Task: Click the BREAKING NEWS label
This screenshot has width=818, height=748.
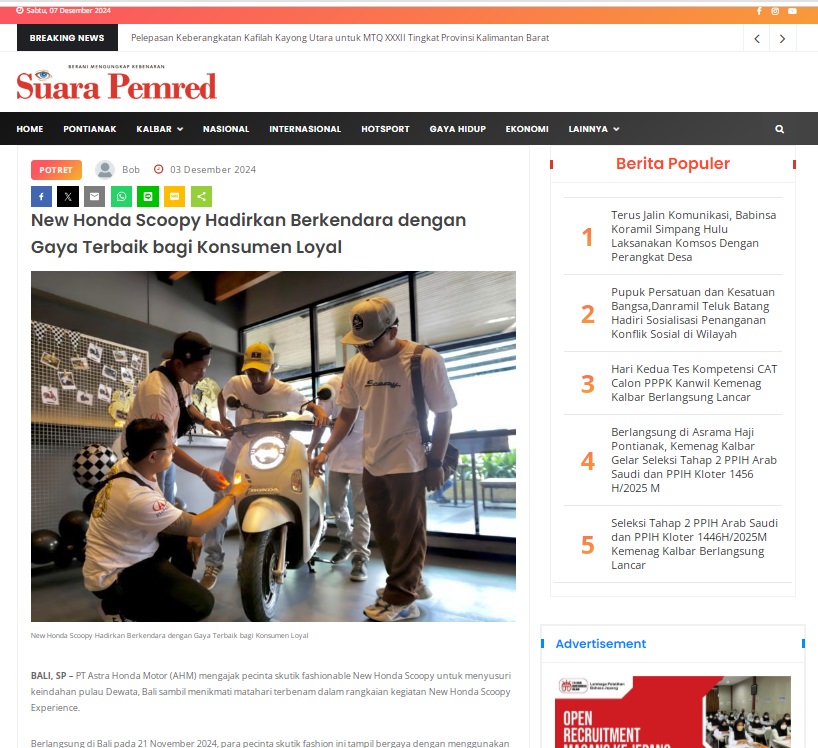Action: [67, 38]
